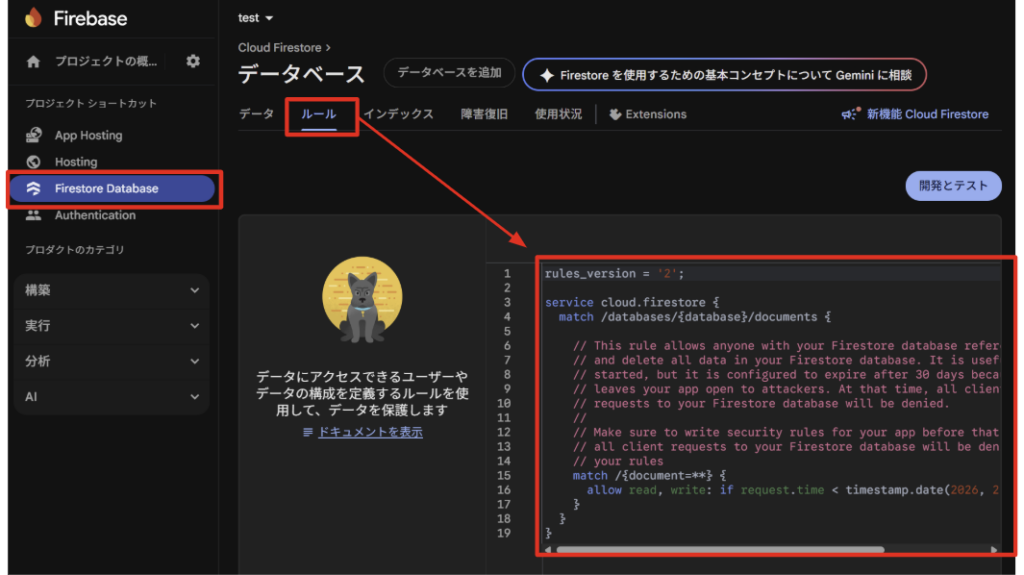The image size is (1024, 575).
Task: Click the App Hosting sidebar icon
Action: (x=34, y=135)
